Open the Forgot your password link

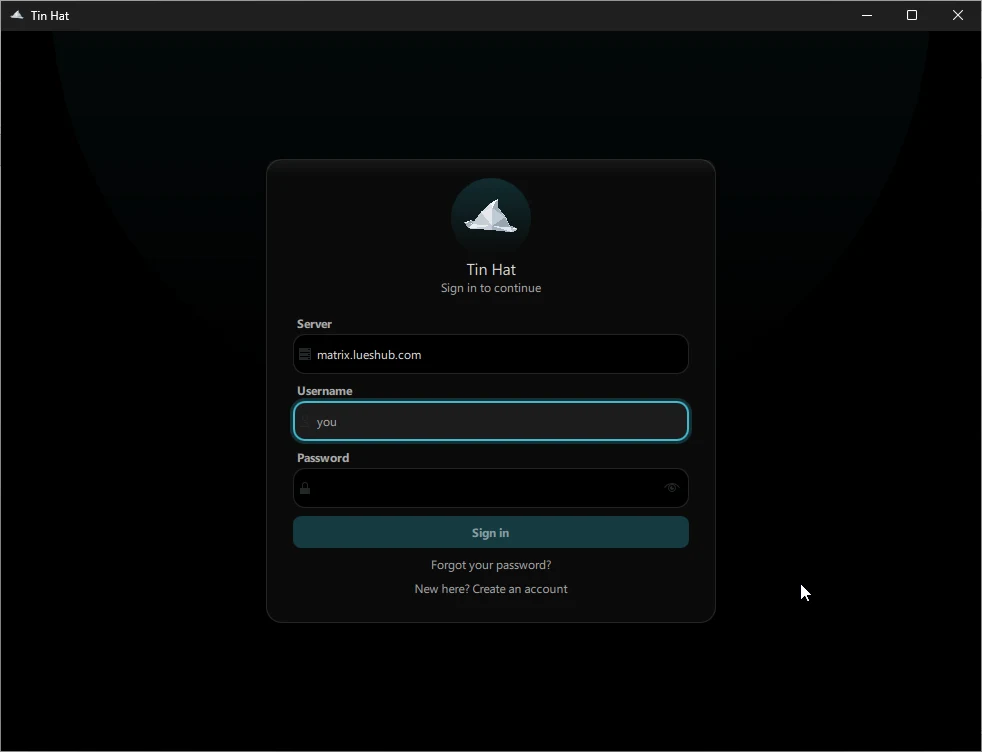pos(491,565)
